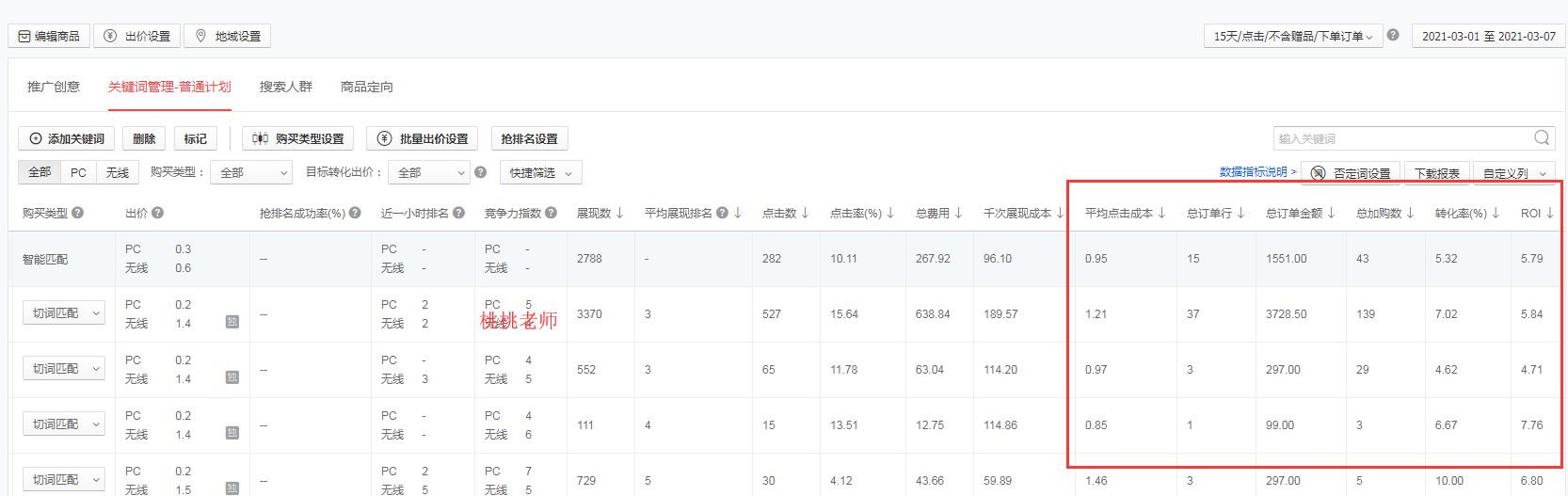Viewport: 1568px width, 496px height.
Task: Click the 编辑商品 button
Action: click(x=49, y=36)
